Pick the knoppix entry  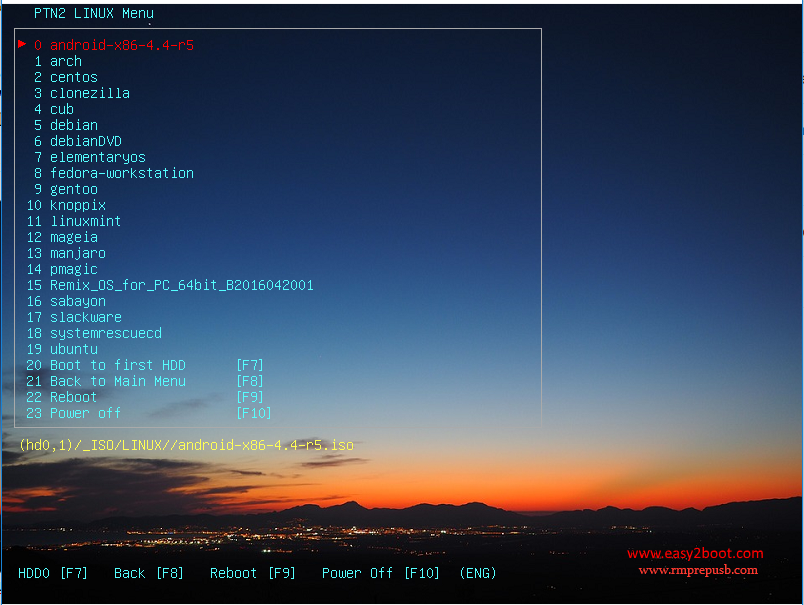click(66, 205)
